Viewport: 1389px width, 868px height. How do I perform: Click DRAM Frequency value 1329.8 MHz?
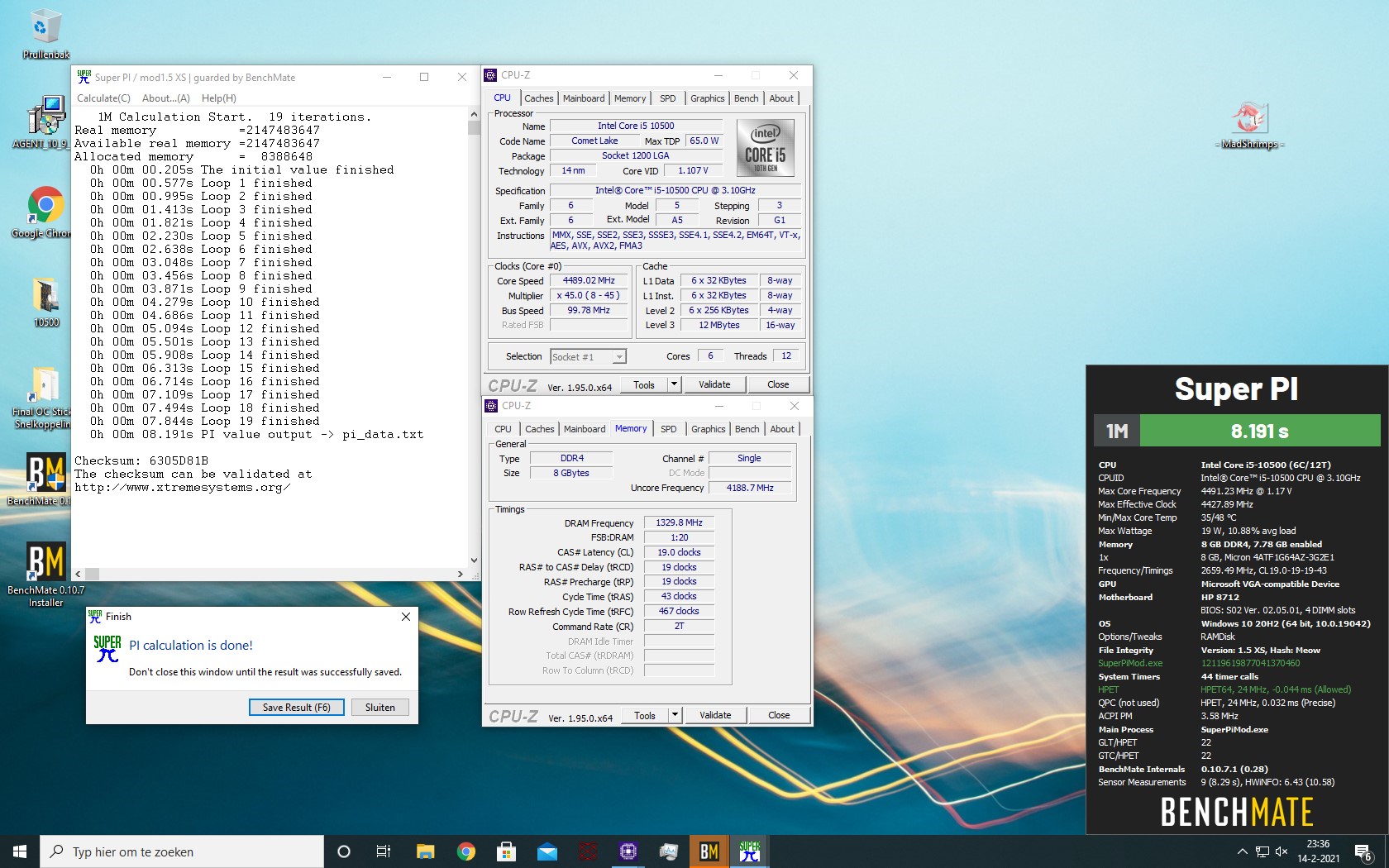679,523
